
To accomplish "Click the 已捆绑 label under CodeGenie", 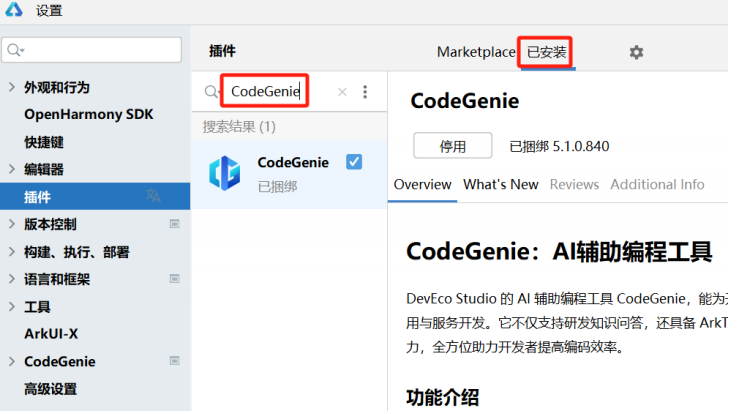I will (278, 186).
